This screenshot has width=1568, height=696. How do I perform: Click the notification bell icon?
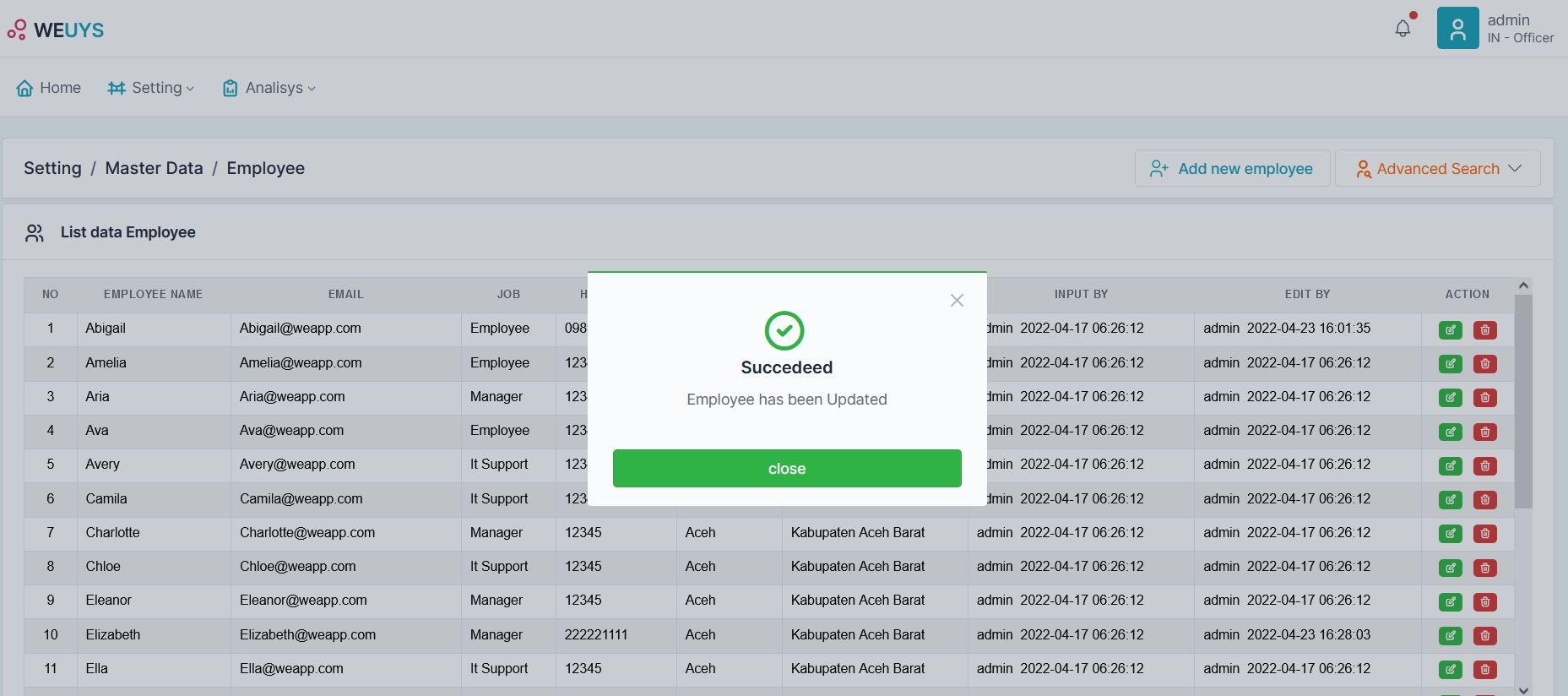[1403, 29]
